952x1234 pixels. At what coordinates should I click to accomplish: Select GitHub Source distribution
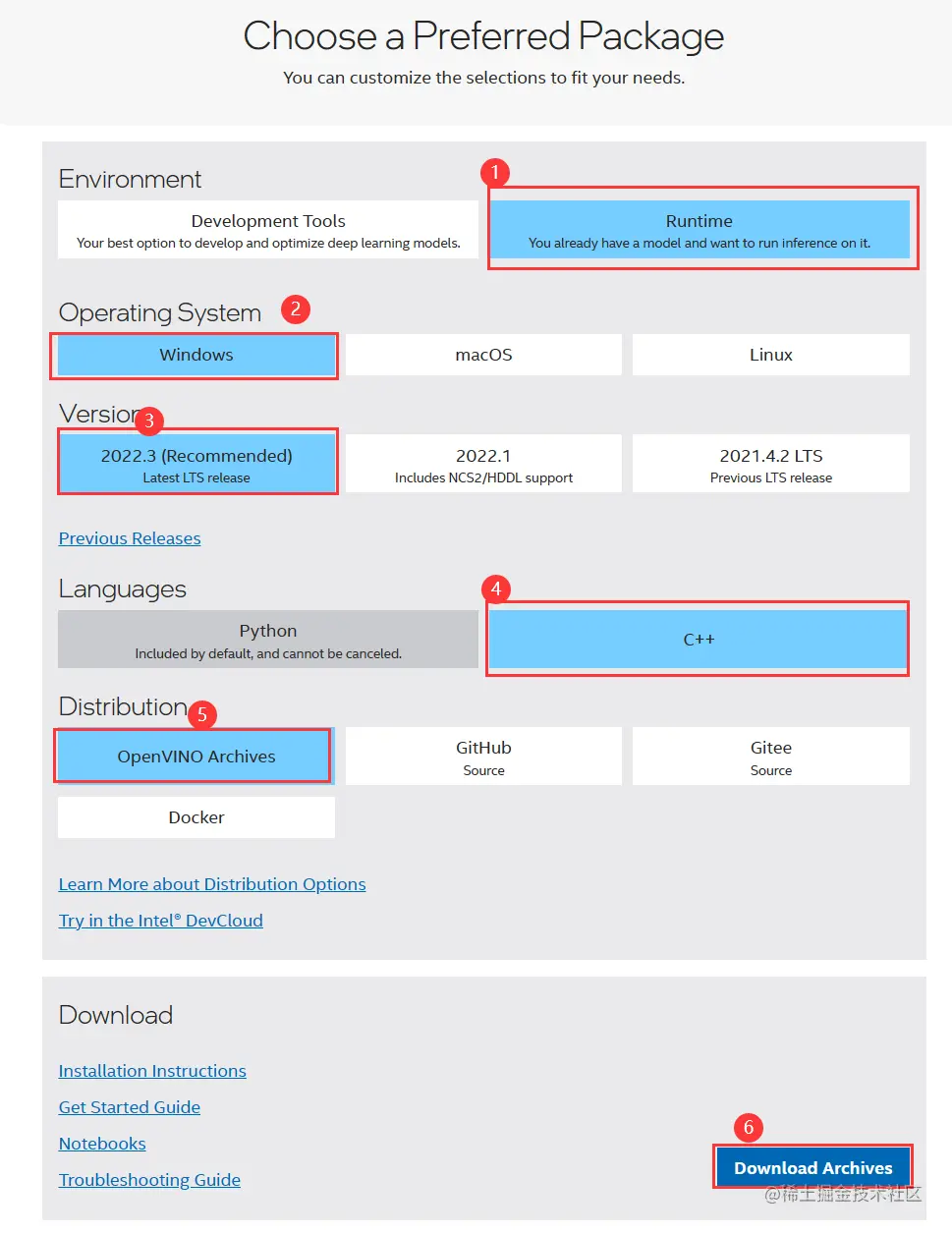point(483,757)
